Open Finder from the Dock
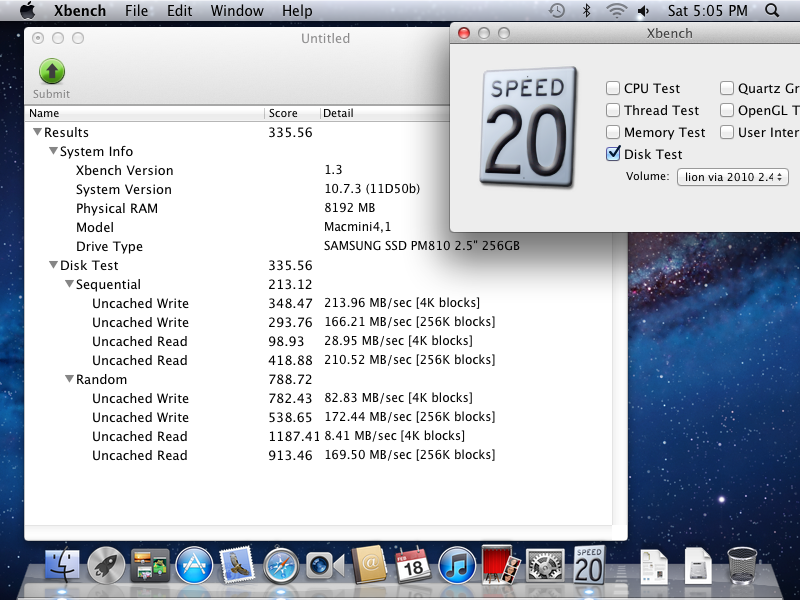800x600 pixels. tap(62, 565)
